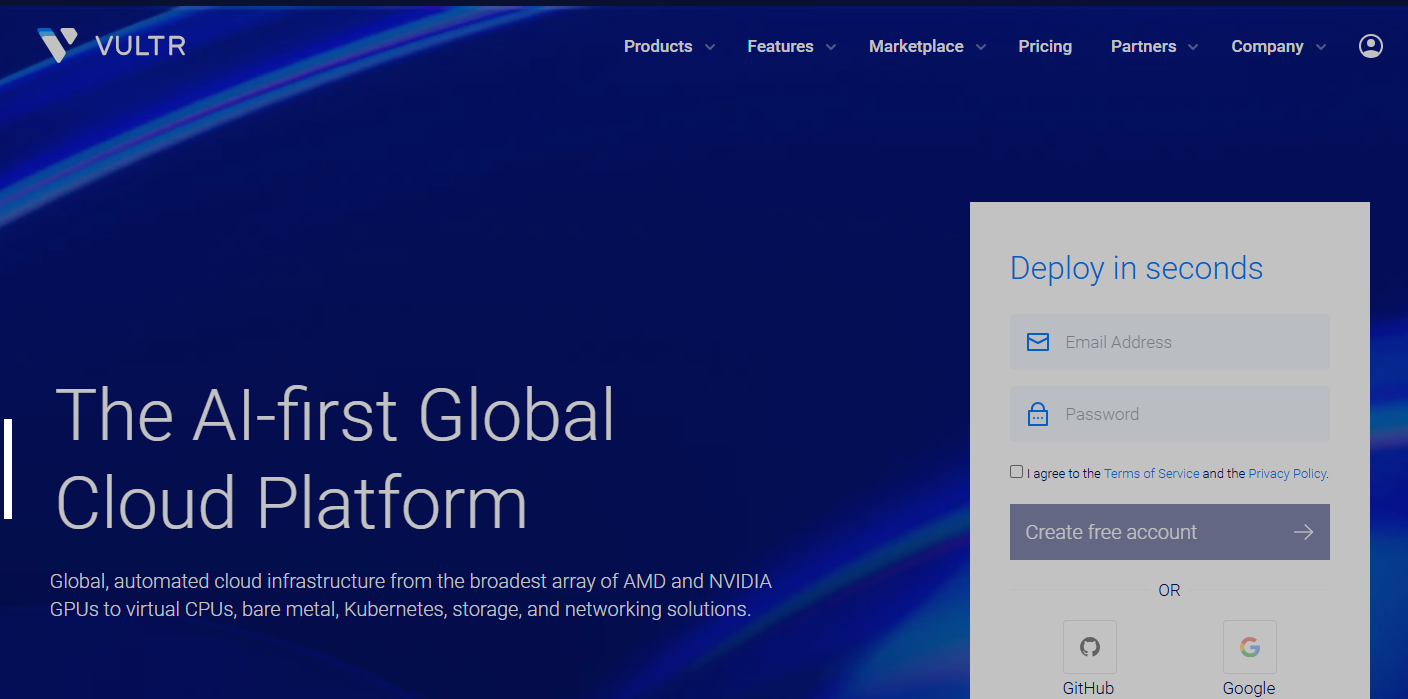This screenshot has height=699, width=1408.
Task: Check the Terms of Service agreement box
Action: [x=1016, y=472]
